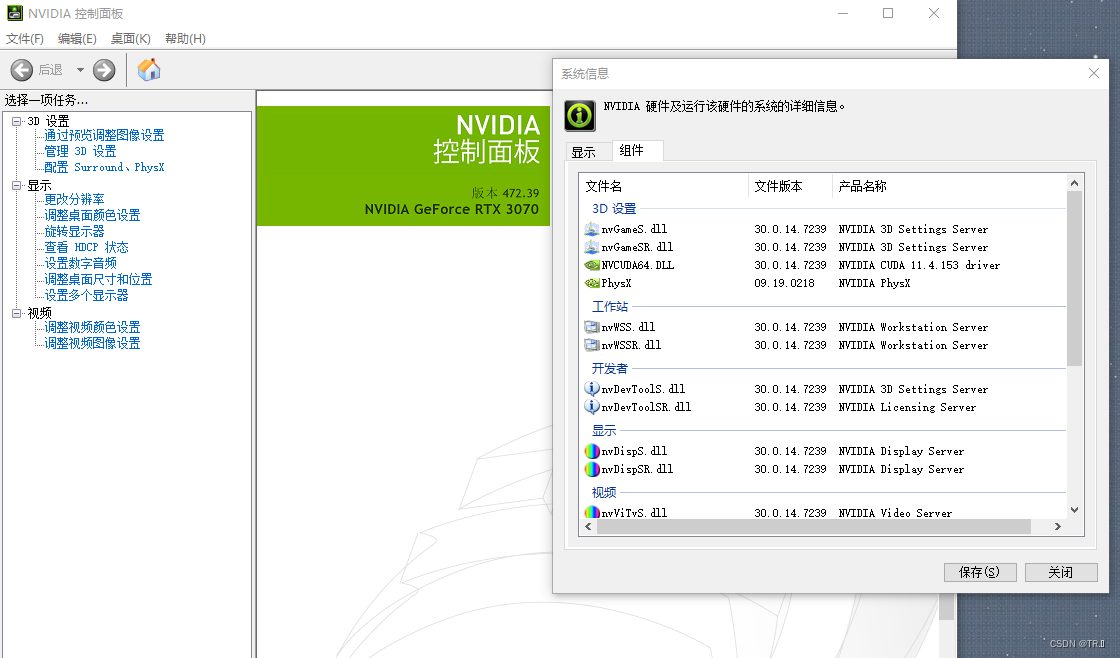Click the component list scroll-down arrow
This screenshot has width=1120, height=658.
click(x=1074, y=510)
